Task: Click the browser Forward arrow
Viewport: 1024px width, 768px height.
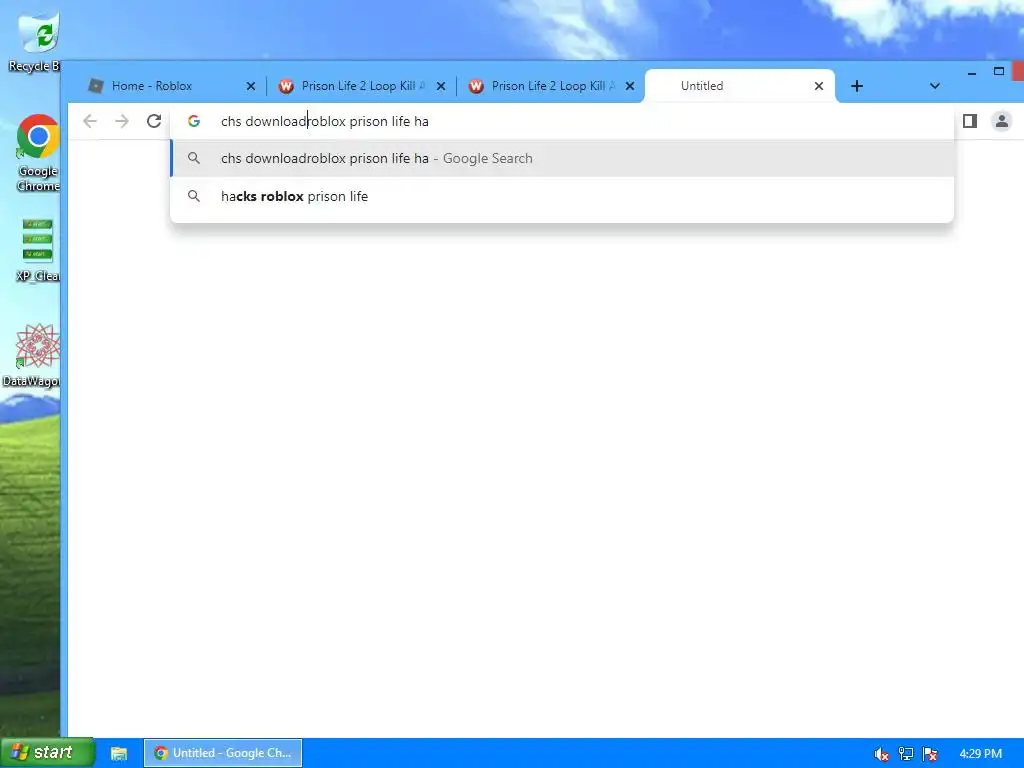Action: point(122,121)
